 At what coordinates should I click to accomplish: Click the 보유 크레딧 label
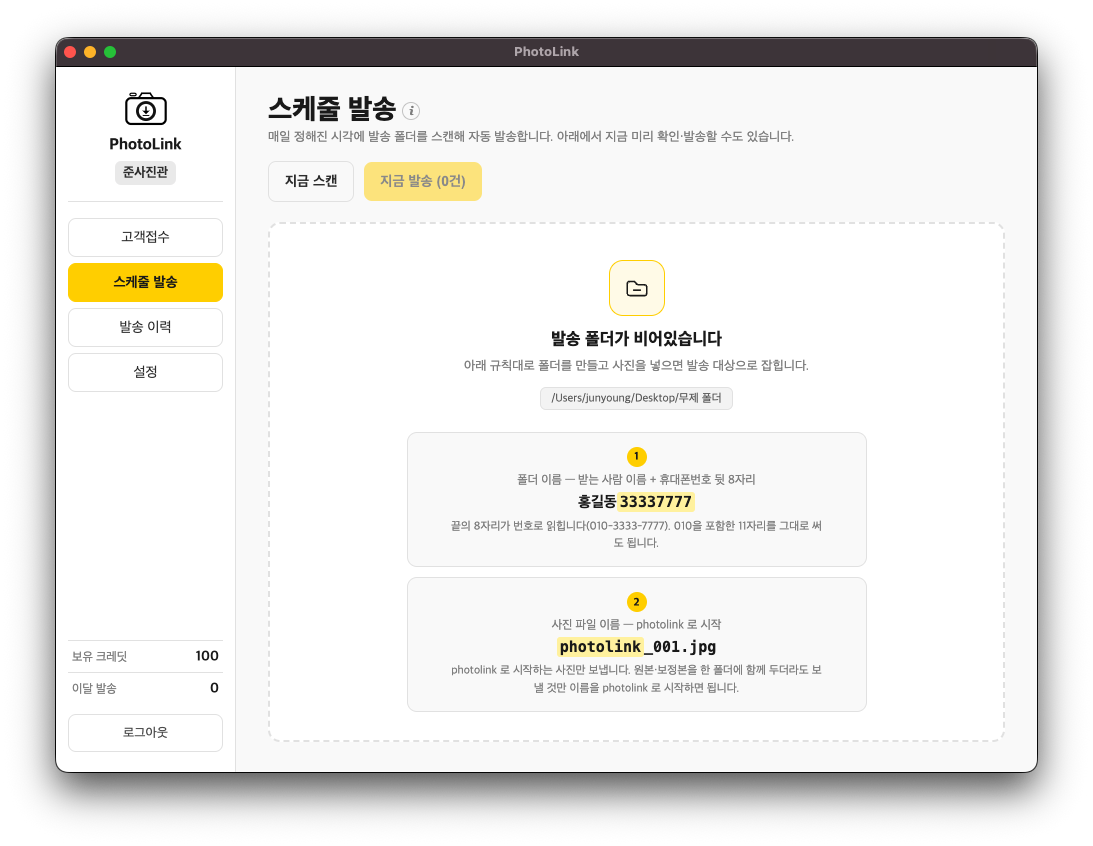point(100,656)
